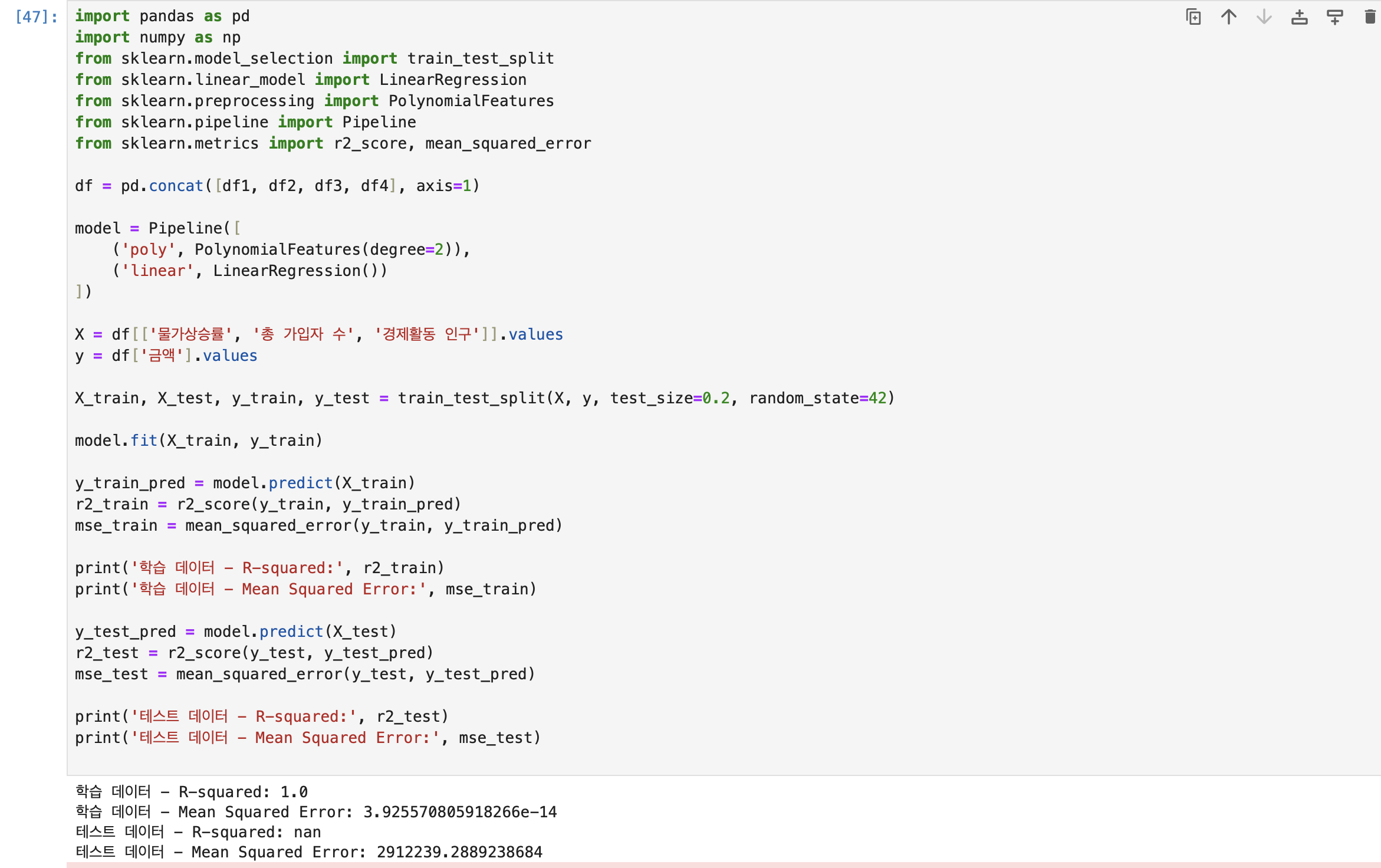
Task: Click the PolynomialFeatures import line
Action: point(314,101)
